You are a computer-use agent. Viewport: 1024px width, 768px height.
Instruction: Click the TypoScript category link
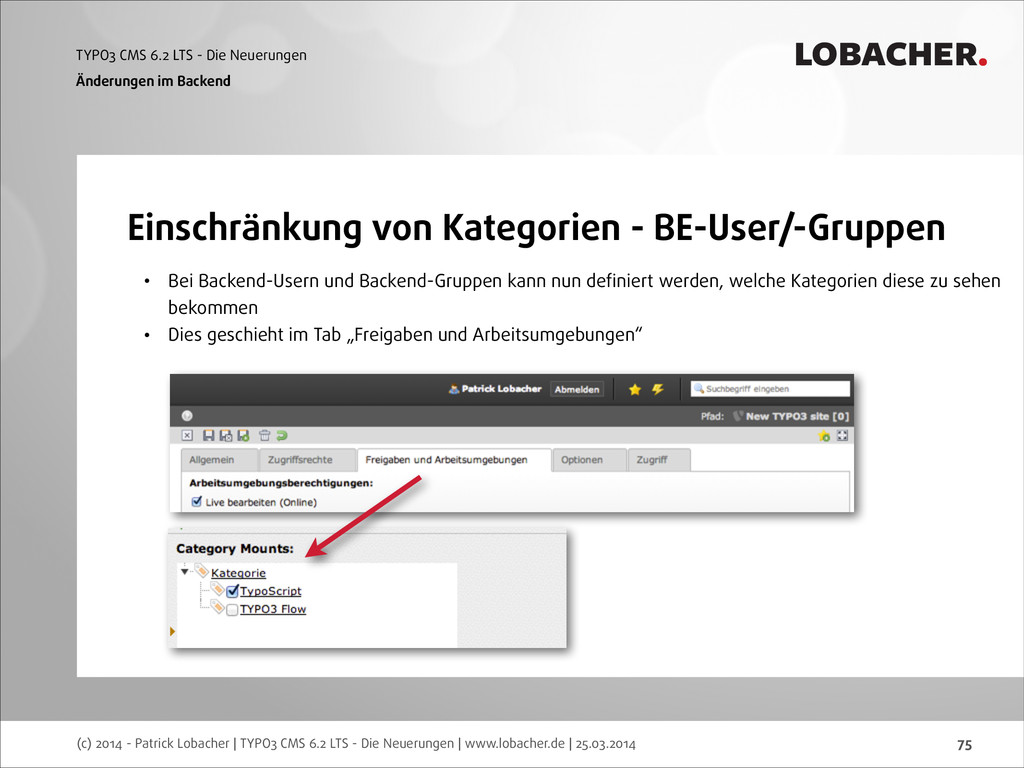coord(271,591)
